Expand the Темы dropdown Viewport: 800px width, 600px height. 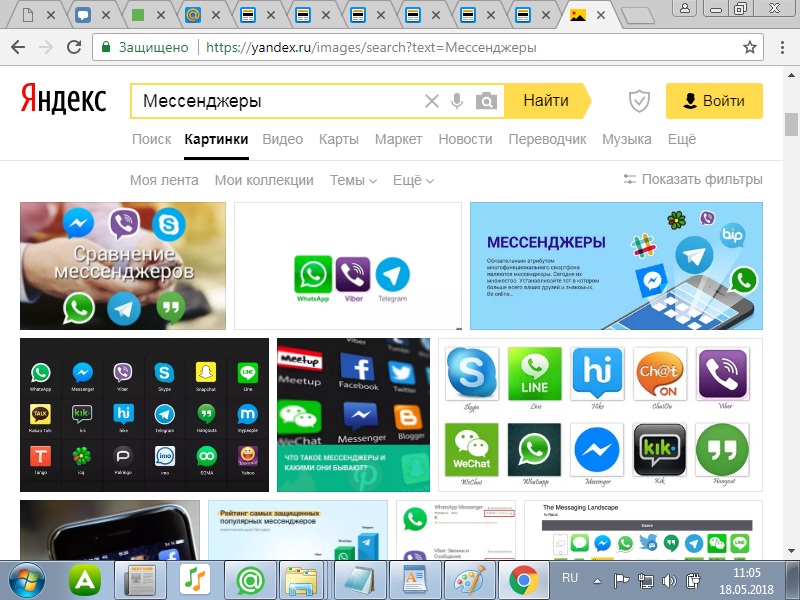353,180
